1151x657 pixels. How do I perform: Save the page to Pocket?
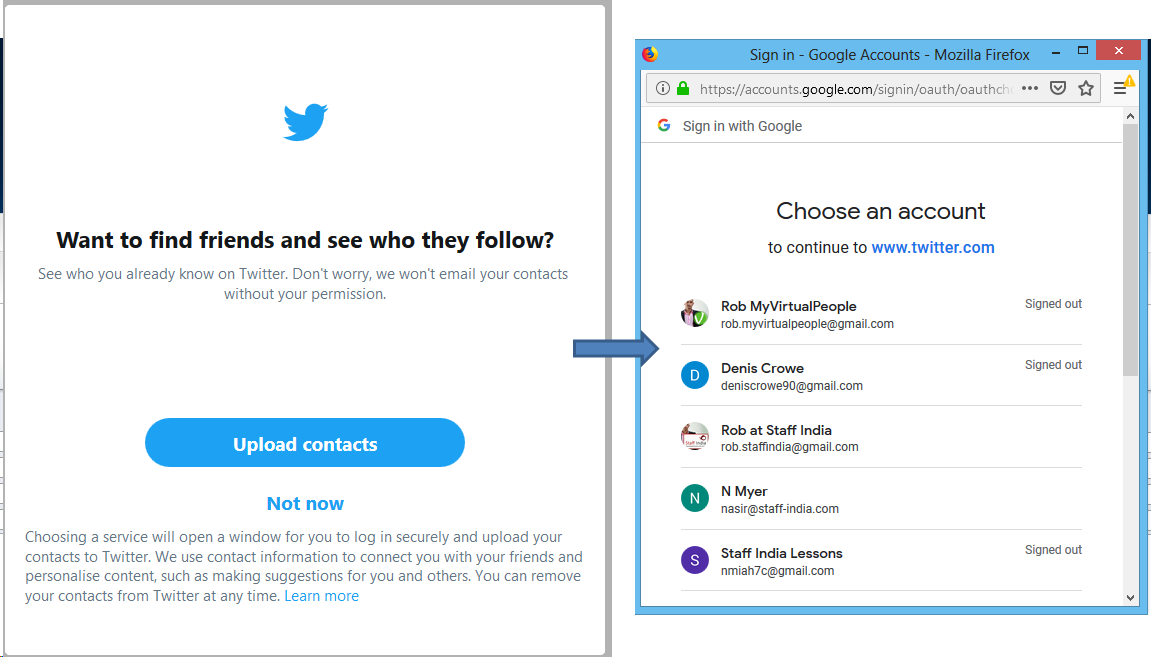[1058, 89]
